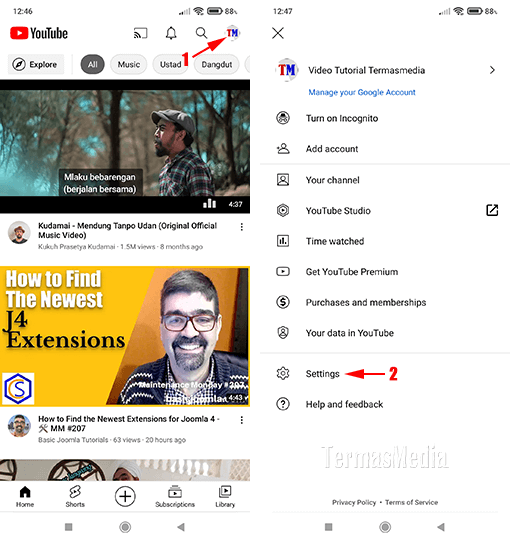Image resolution: width=510 pixels, height=542 pixels.
Task: Open the Library tab
Action: point(225,496)
